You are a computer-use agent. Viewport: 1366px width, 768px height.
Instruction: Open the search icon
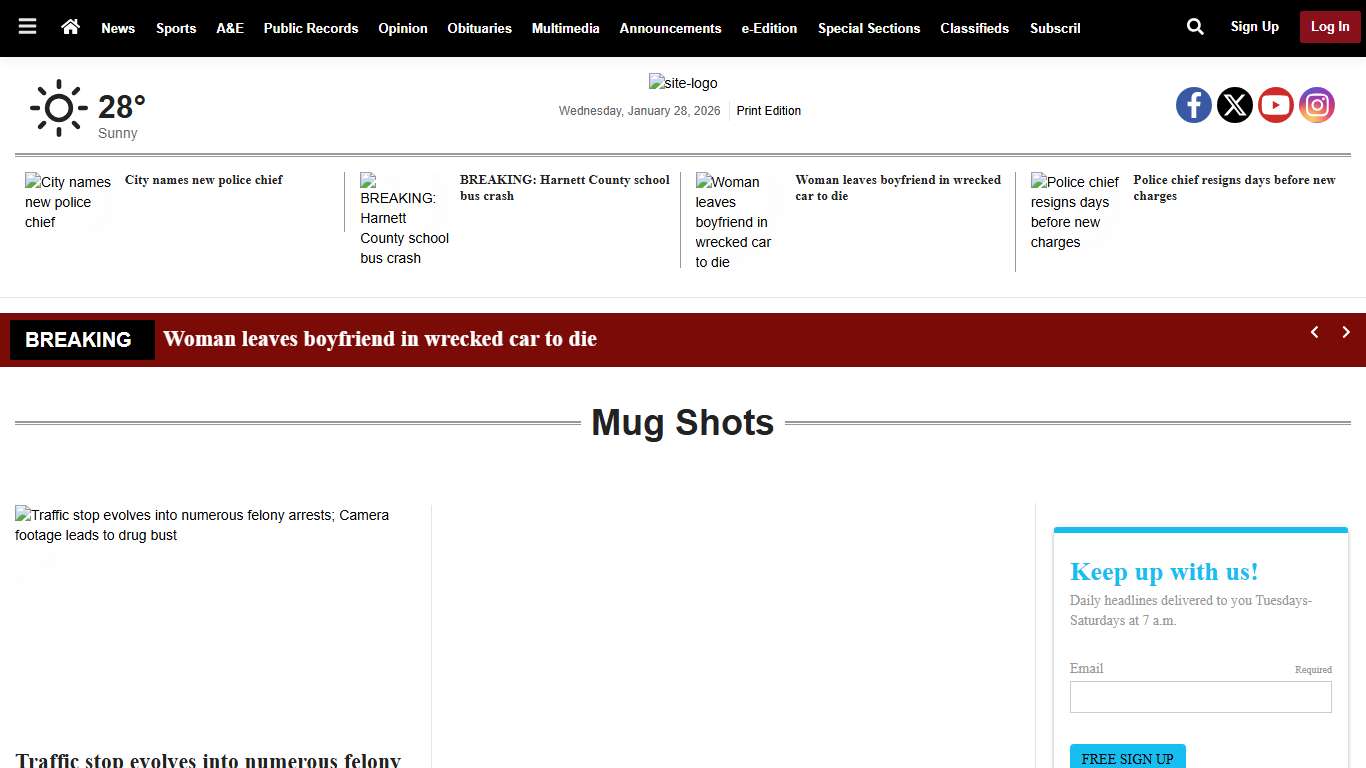coord(1195,27)
